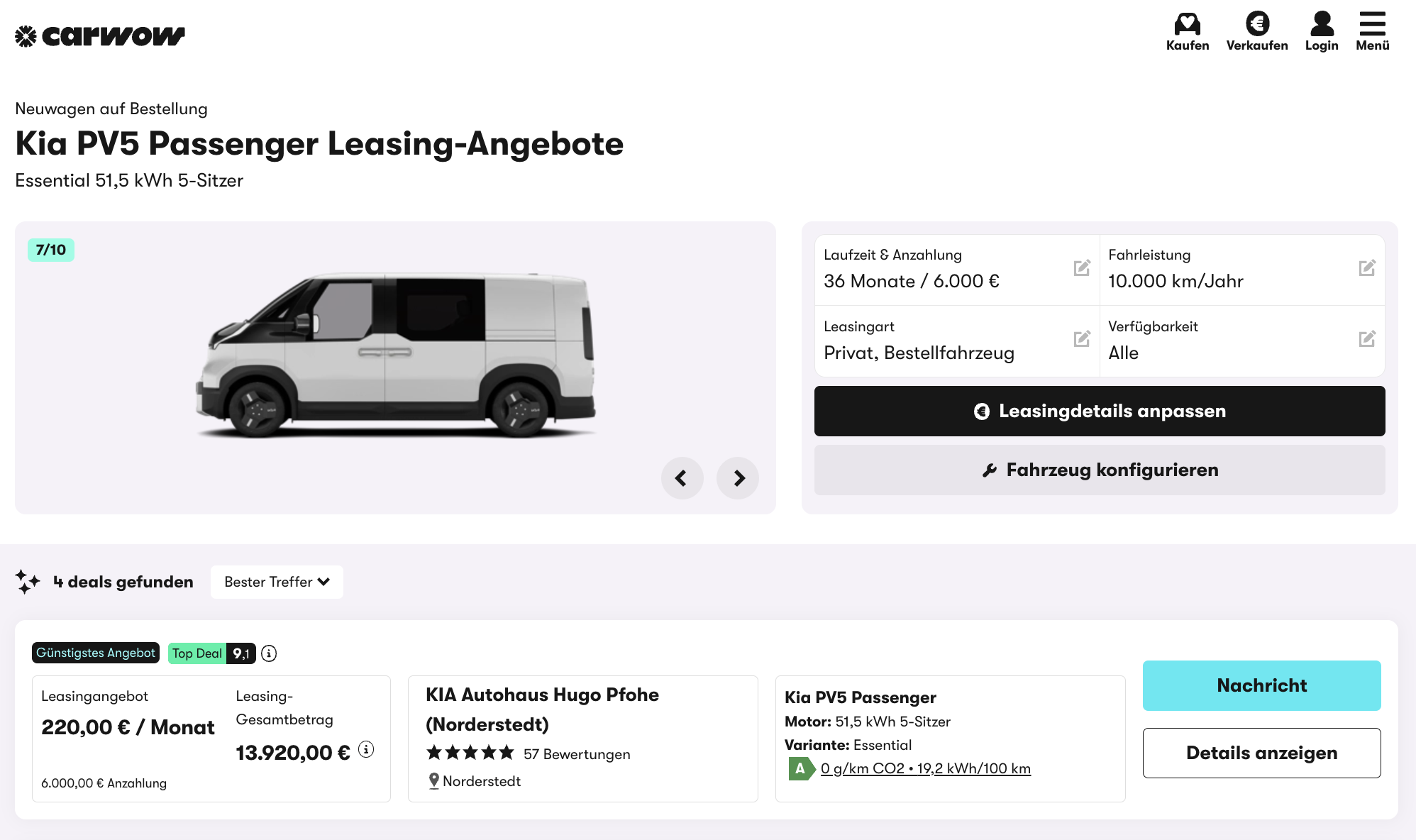Show next car image arrow
Screen dimensions: 1416x840
click(738, 478)
